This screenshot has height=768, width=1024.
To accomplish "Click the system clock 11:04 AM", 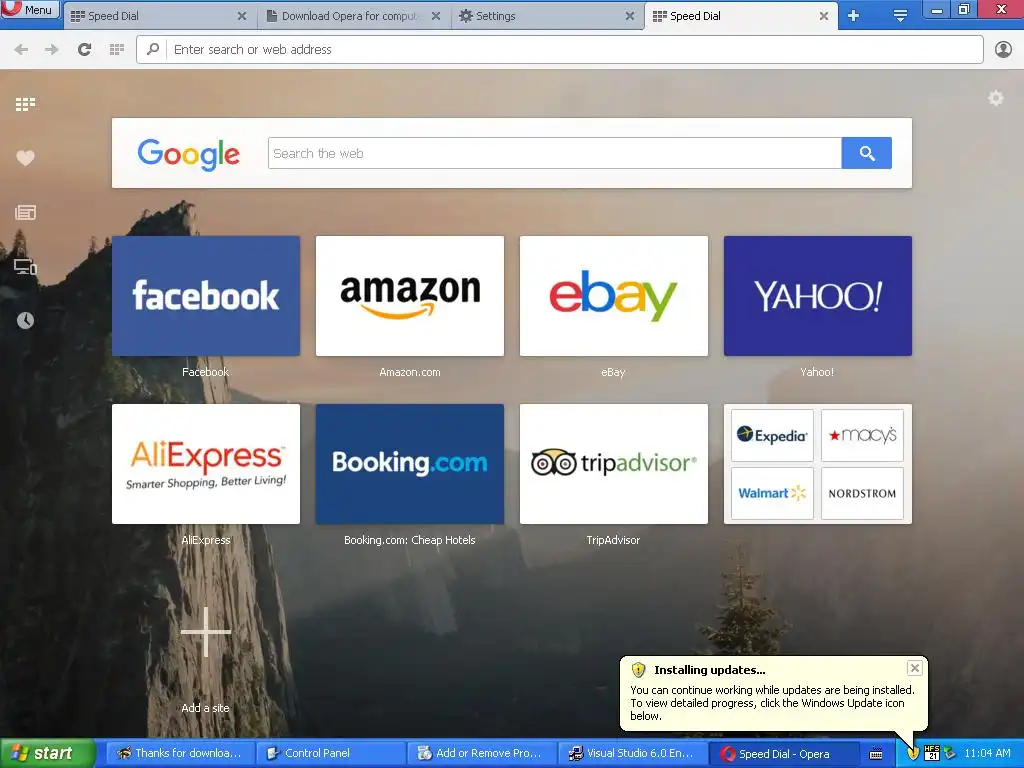I will click(987, 754).
